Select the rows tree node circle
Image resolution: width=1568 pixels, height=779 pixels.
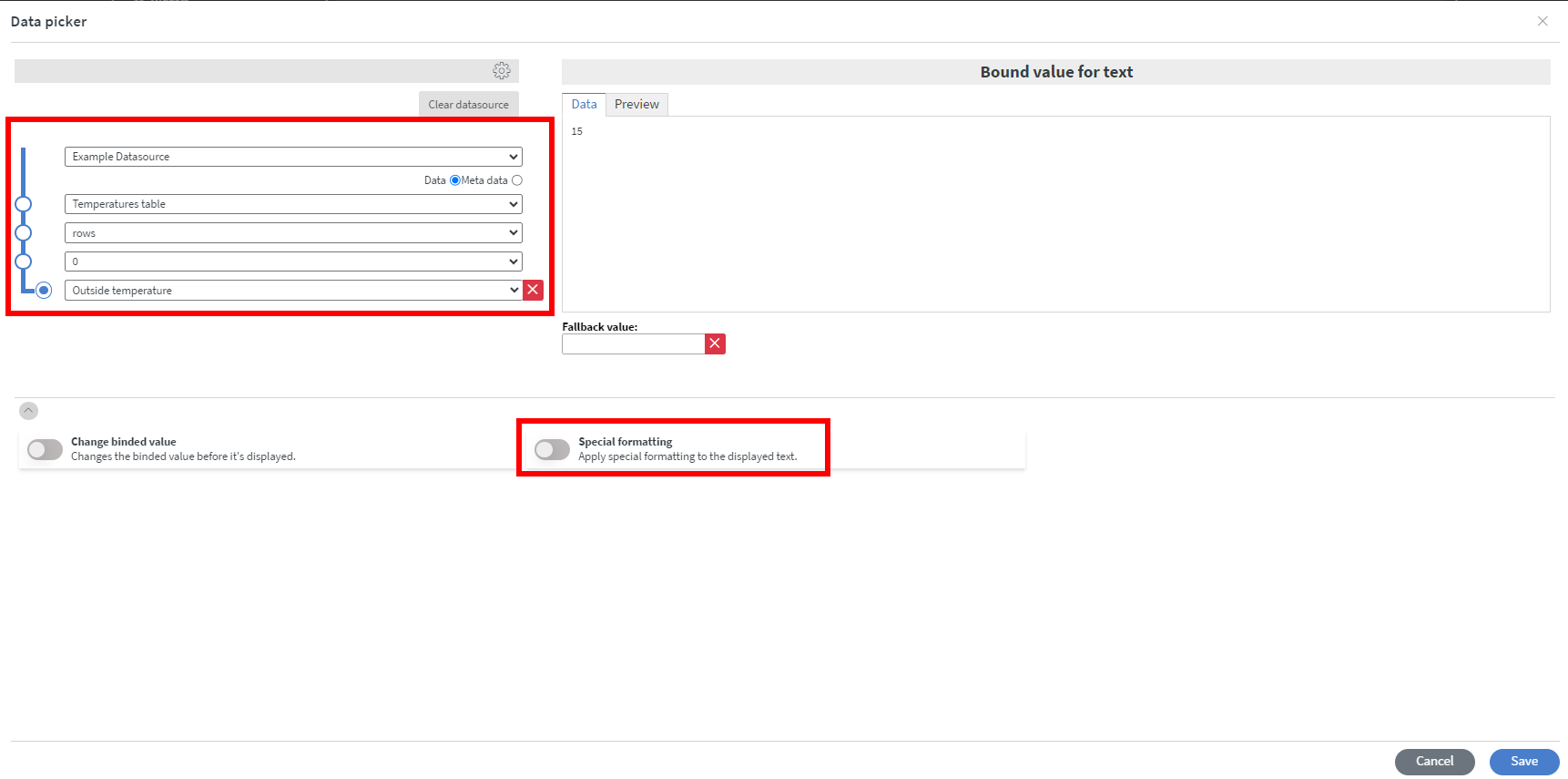point(24,233)
